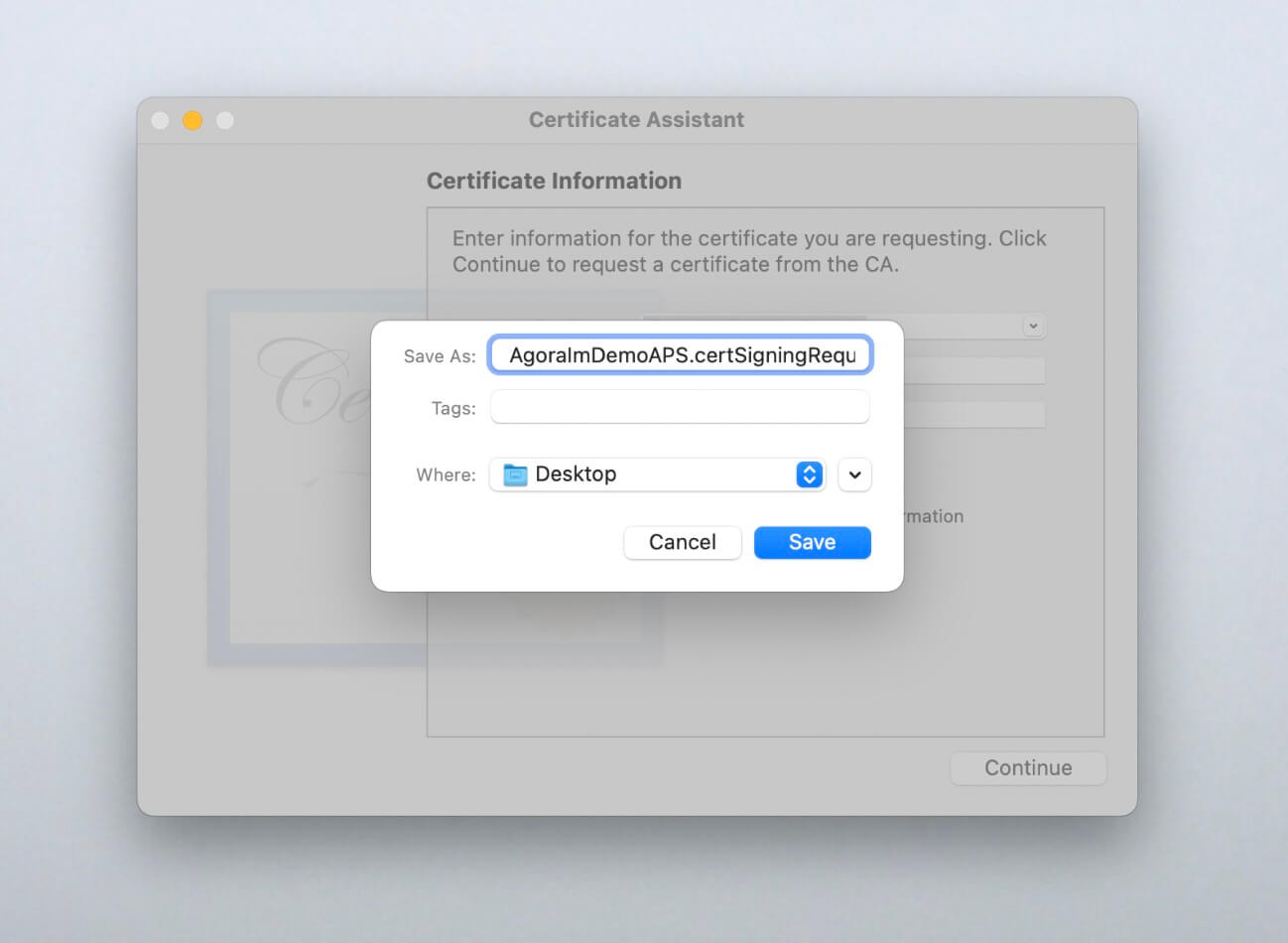Click the certificate request instruction text
Screen dimensions: 1288x943
tap(749, 251)
